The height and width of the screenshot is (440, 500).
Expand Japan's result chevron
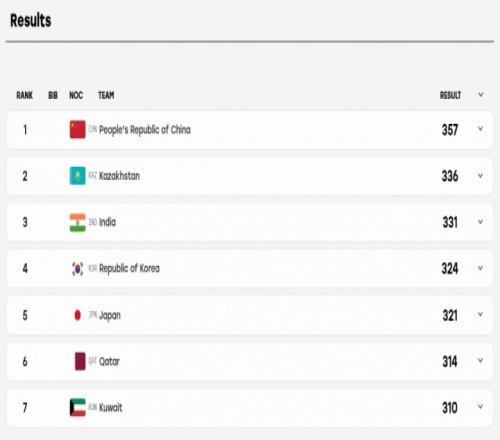point(480,314)
